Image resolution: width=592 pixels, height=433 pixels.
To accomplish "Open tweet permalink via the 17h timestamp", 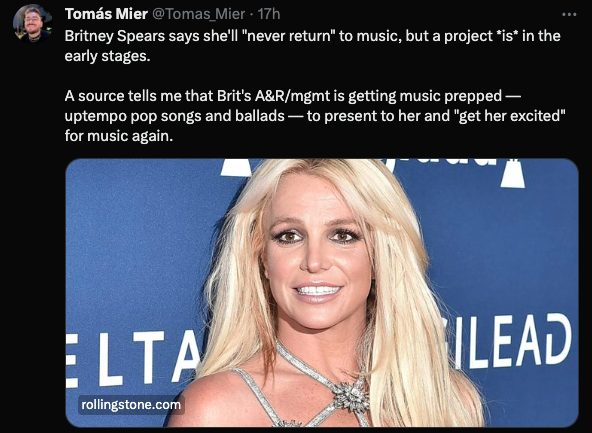I will (268, 14).
